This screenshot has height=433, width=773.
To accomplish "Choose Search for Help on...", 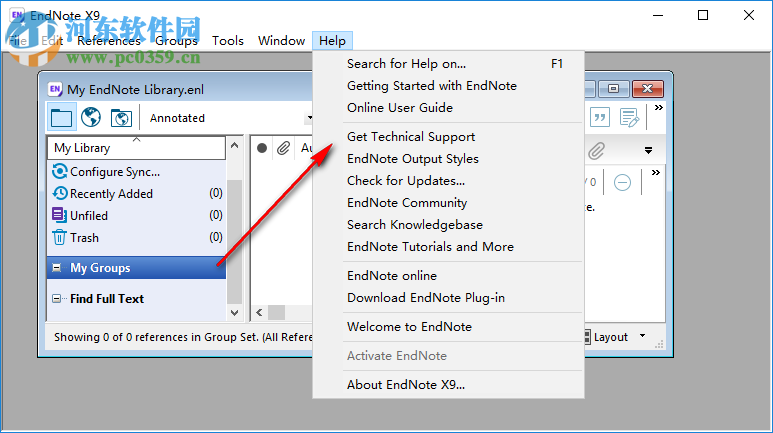I will point(449,64).
